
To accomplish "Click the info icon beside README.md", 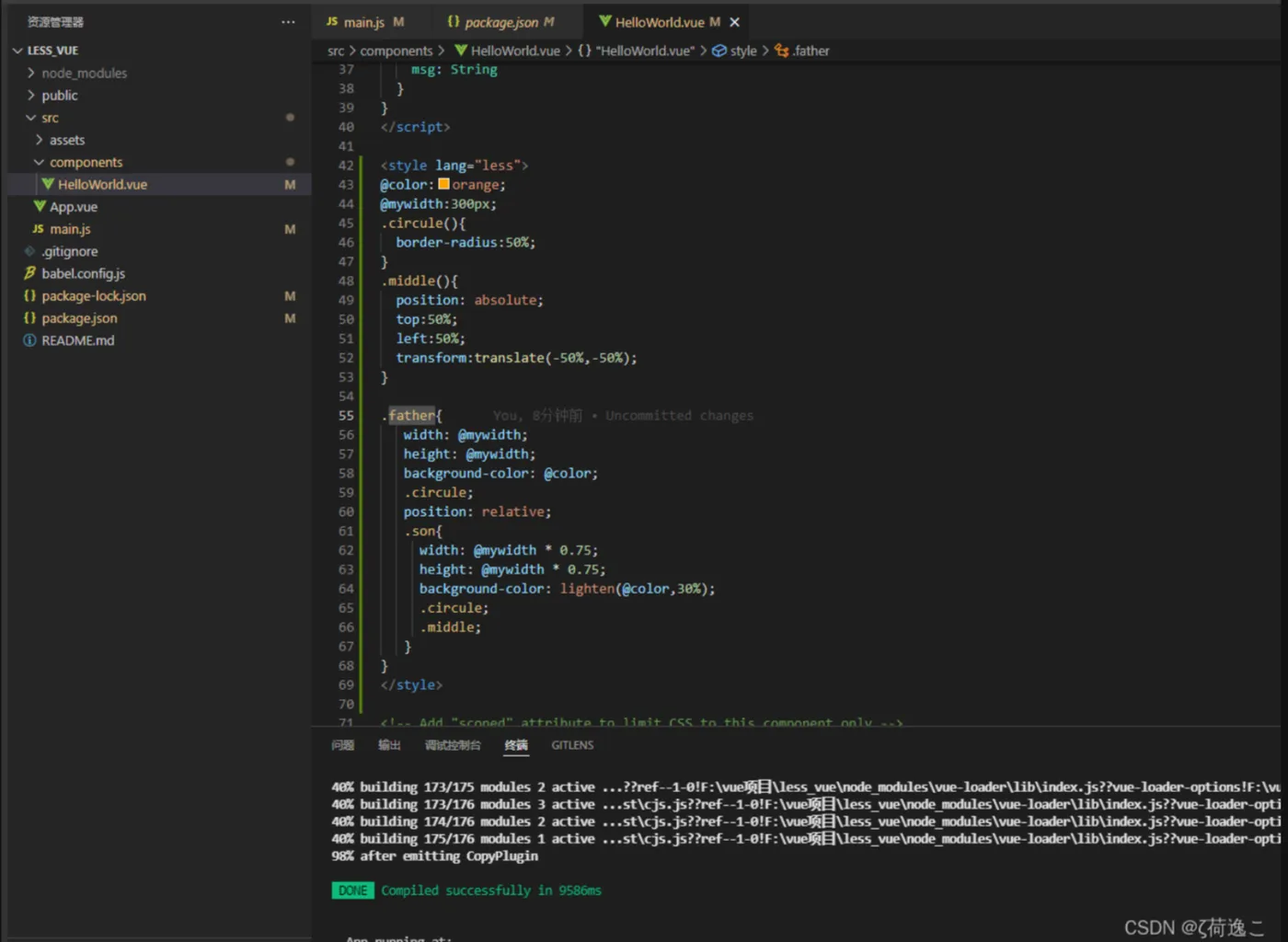I will [x=29, y=340].
